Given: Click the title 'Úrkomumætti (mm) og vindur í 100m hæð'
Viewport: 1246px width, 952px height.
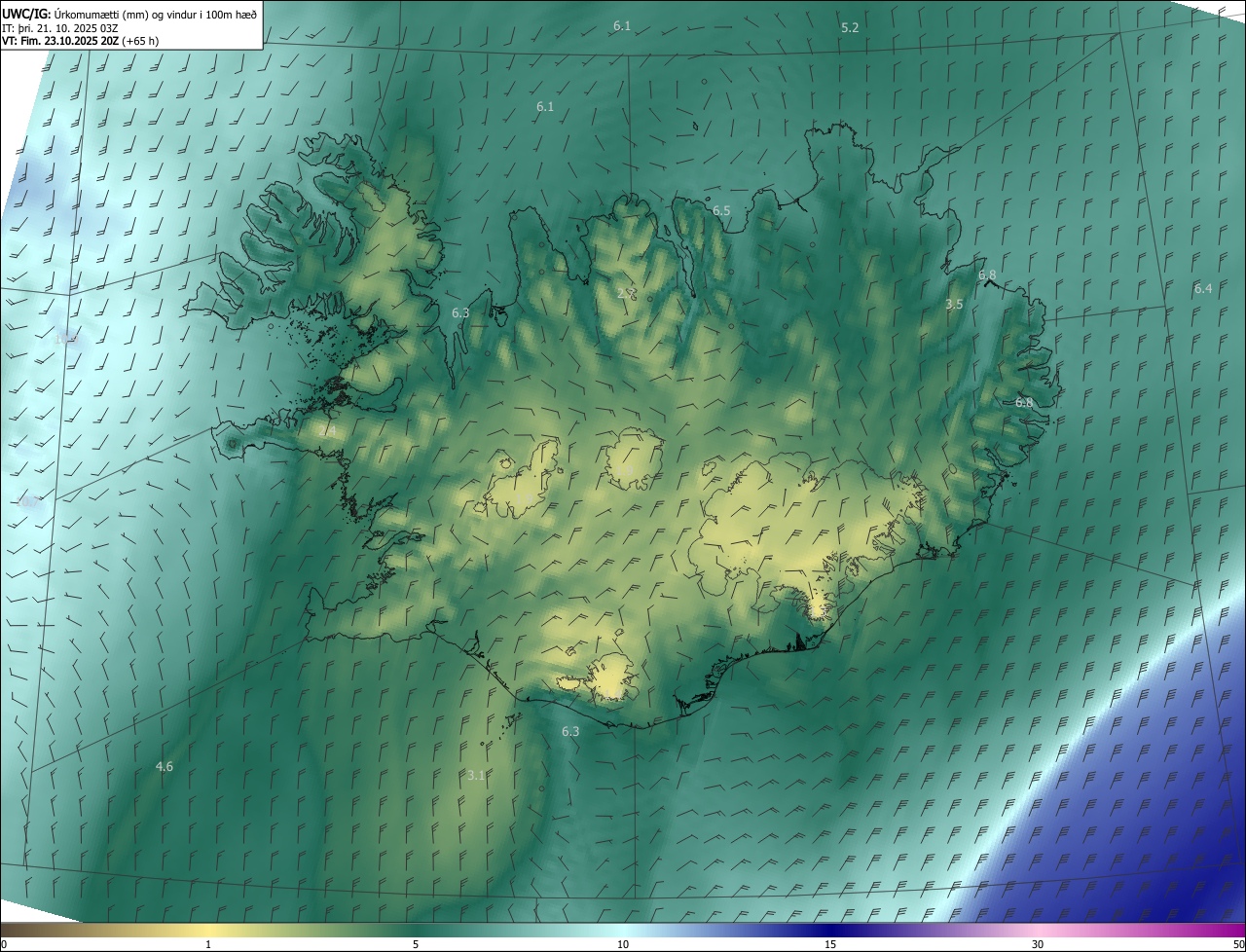Looking at the screenshot, I should tap(156, 14).
